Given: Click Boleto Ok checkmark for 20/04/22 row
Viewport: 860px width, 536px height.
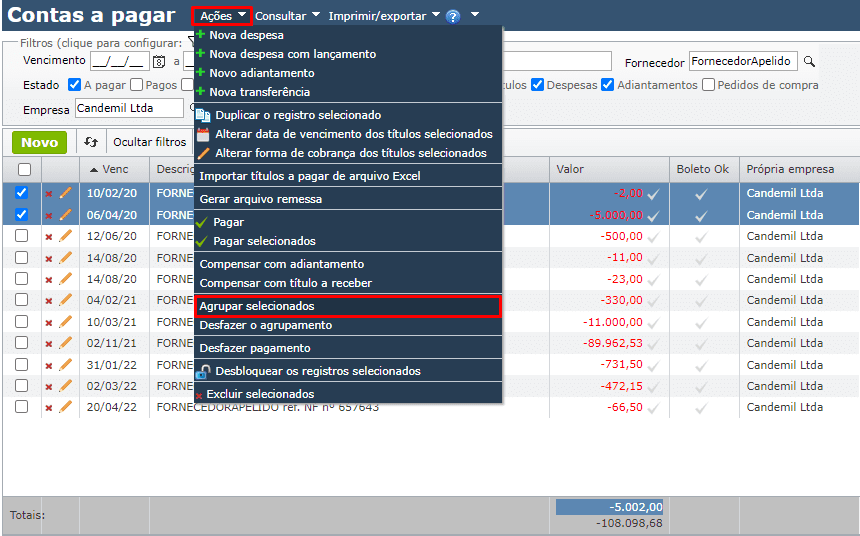Looking at the screenshot, I should tap(701, 408).
